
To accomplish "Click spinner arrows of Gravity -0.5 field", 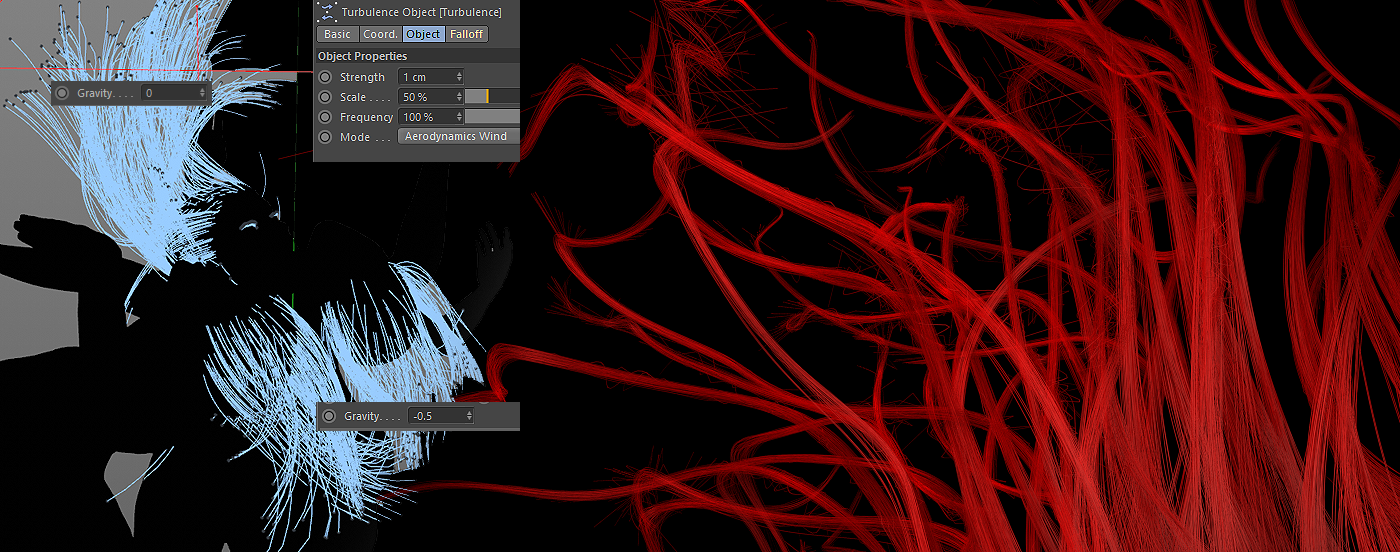I will click(x=469, y=416).
